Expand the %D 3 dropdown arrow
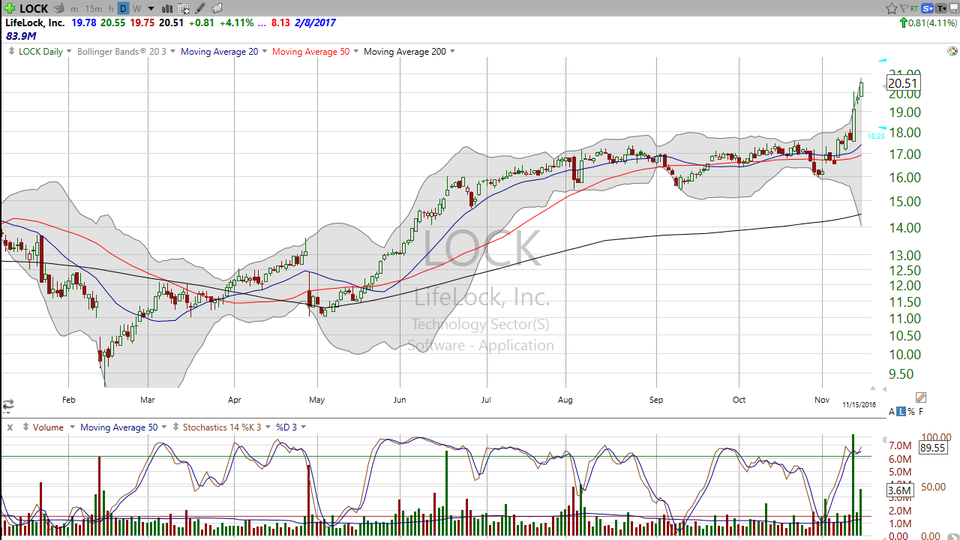960x540 pixels. click(303, 427)
